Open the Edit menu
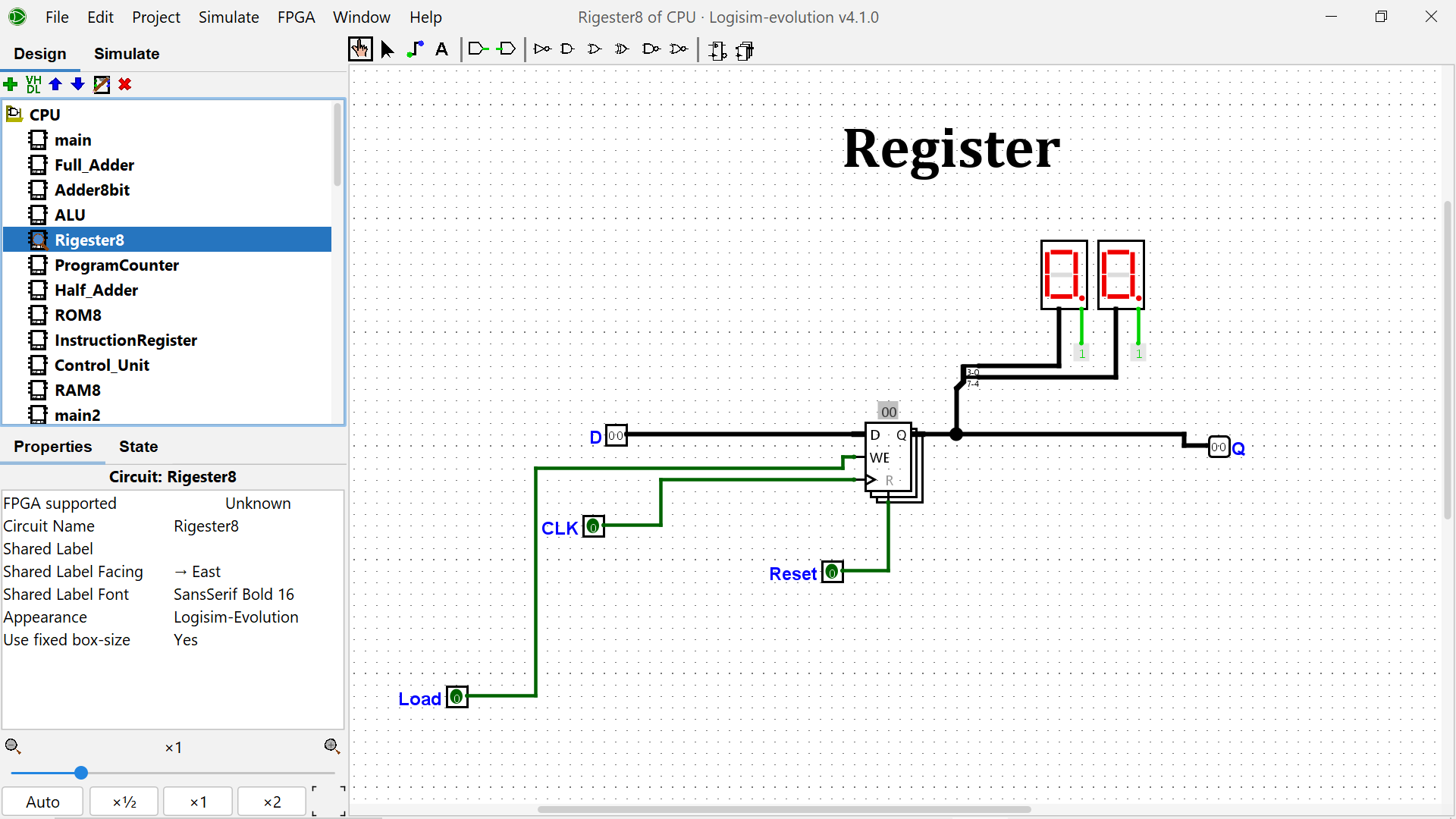Screen dimensions: 1456x819 tap(100, 17)
